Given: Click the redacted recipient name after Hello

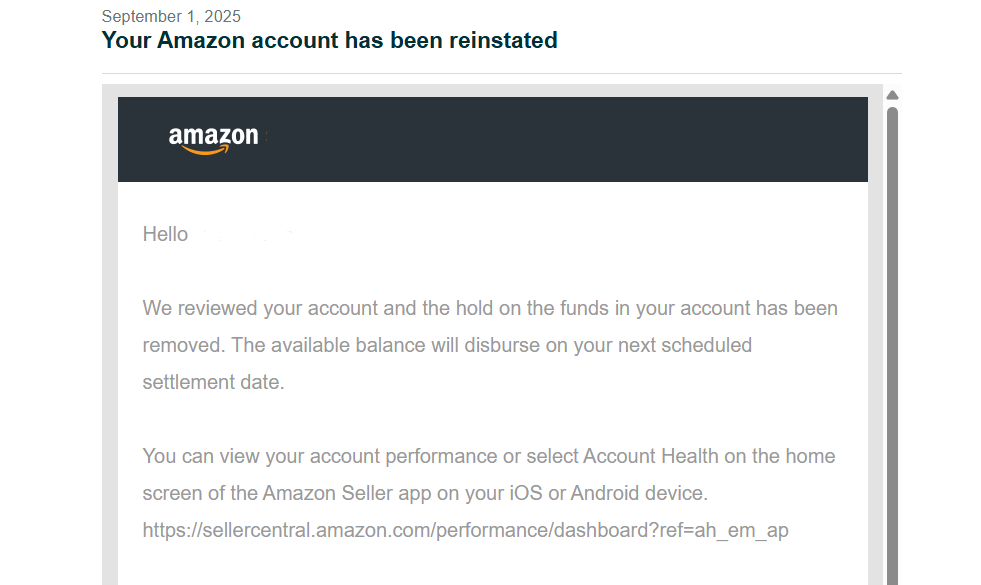Looking at the screenshot, I should coord(245,234).
